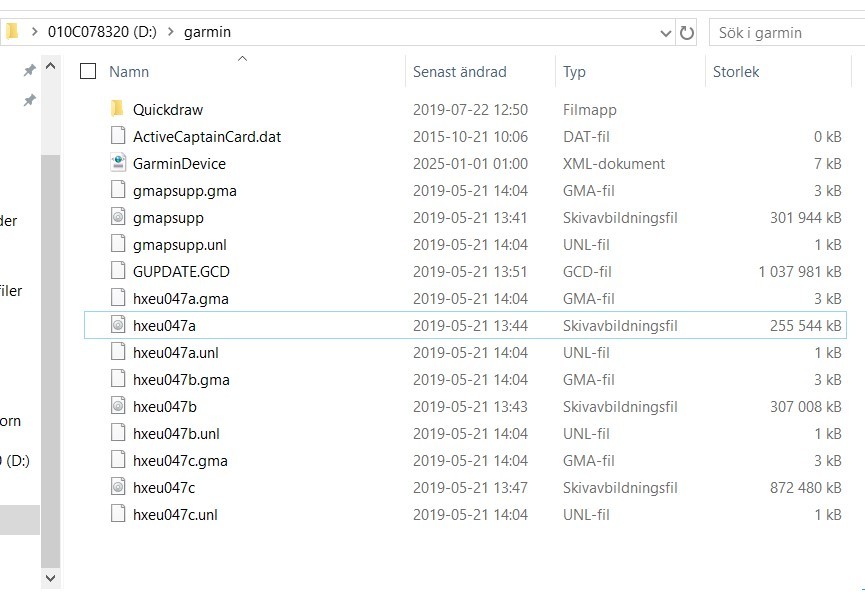Screen dimensions: 865x599
Task: Select the Quickdraw folder name
Action: 168,110
